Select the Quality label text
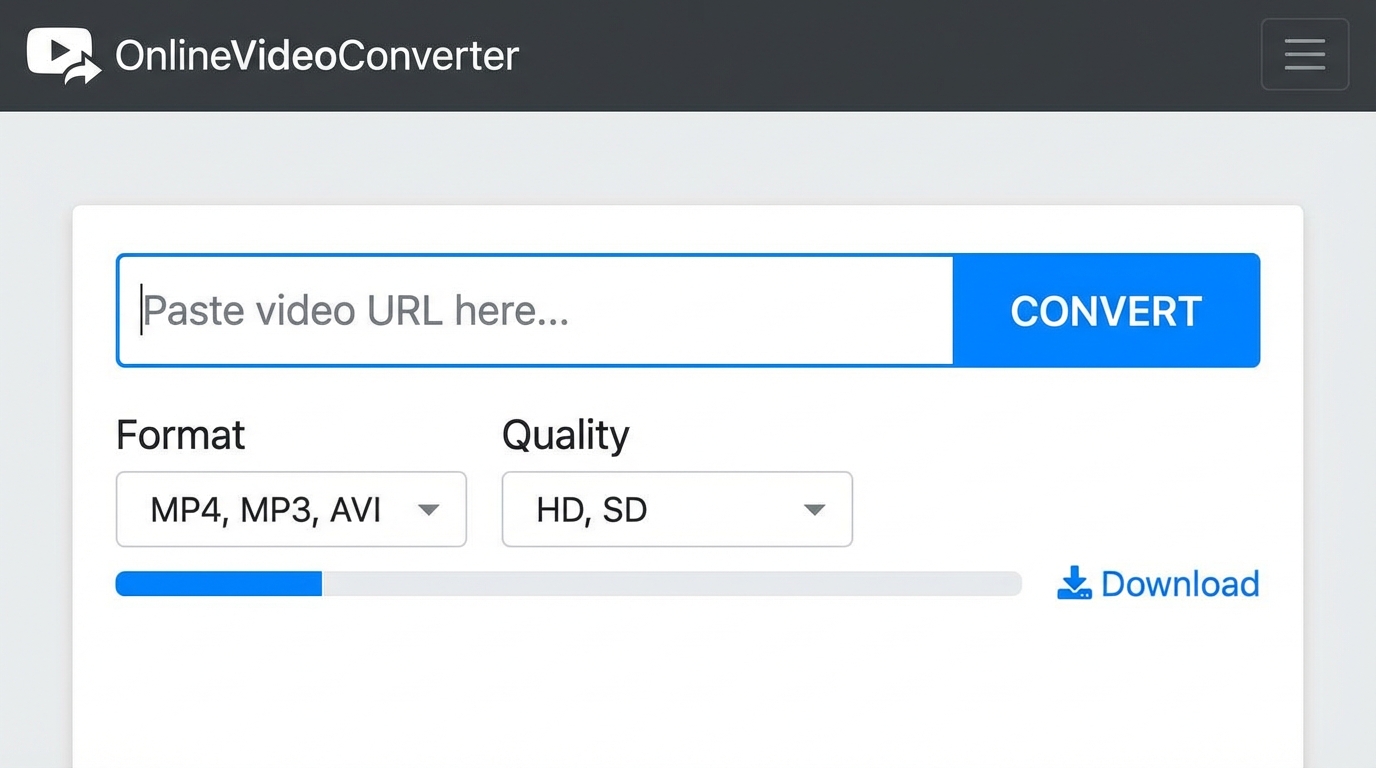Viewport: 1376px width, 768px height. (565, 434)
